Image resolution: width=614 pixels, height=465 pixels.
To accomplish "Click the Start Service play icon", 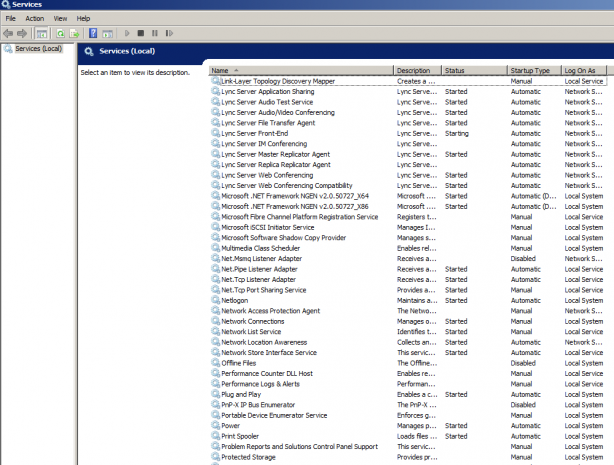I will coord(127,33).
